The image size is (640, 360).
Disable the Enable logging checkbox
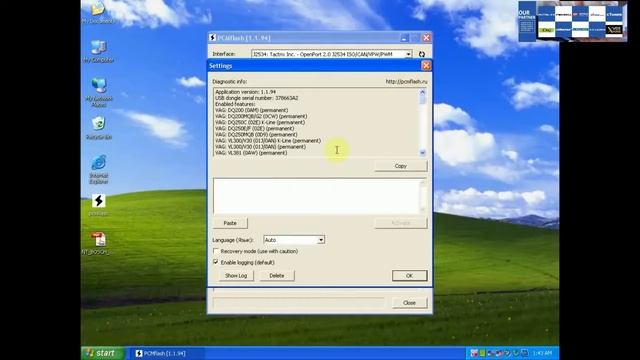pos(216,262)
